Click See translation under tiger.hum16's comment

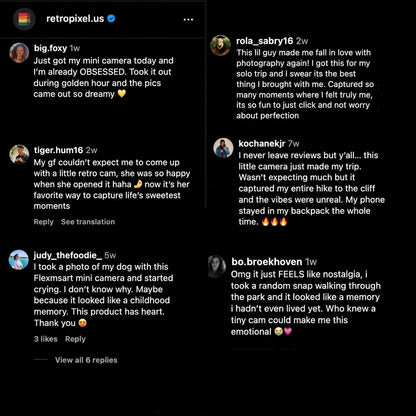(88, 222)
